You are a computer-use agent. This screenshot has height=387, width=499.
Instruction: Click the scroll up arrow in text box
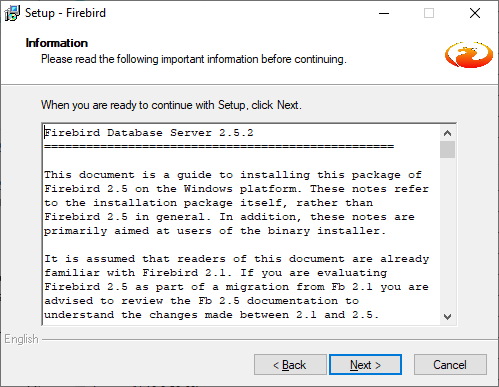pyautogui.click(x=447, y=133)
